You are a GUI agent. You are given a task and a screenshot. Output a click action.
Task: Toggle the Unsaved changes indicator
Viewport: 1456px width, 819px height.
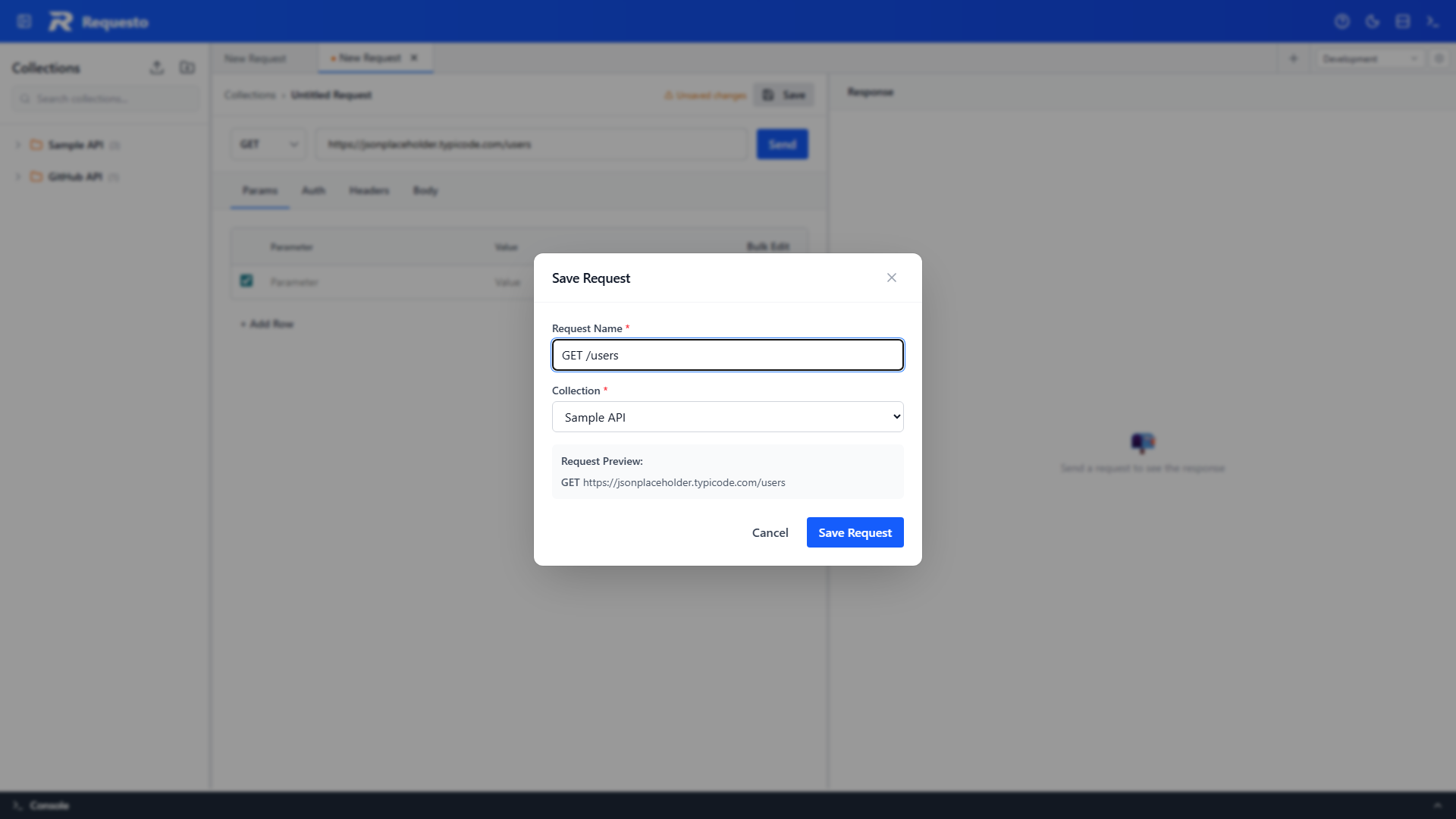(704, 96)
